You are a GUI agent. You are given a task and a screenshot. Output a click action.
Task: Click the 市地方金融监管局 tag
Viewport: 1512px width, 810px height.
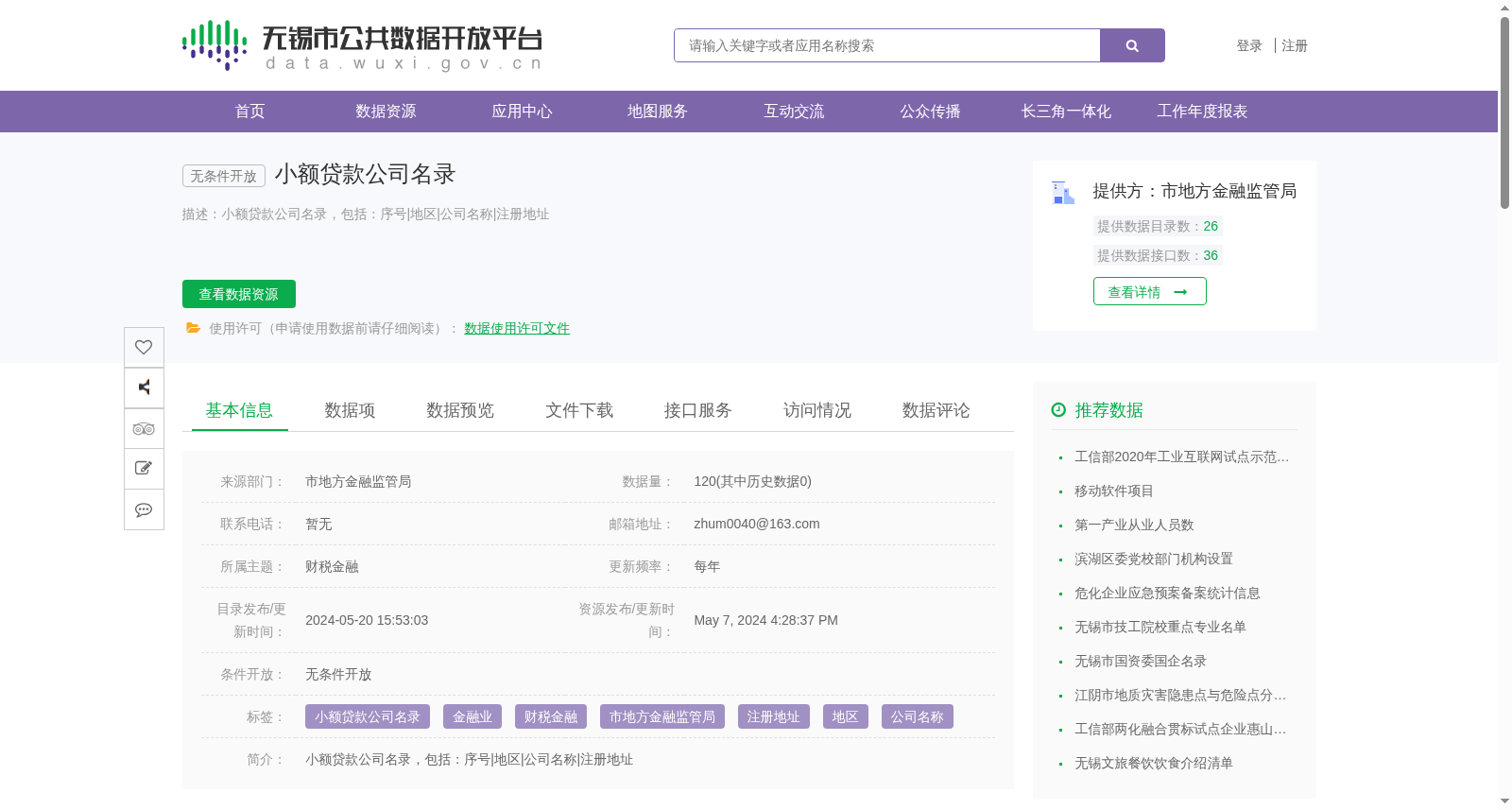[662, 716]
